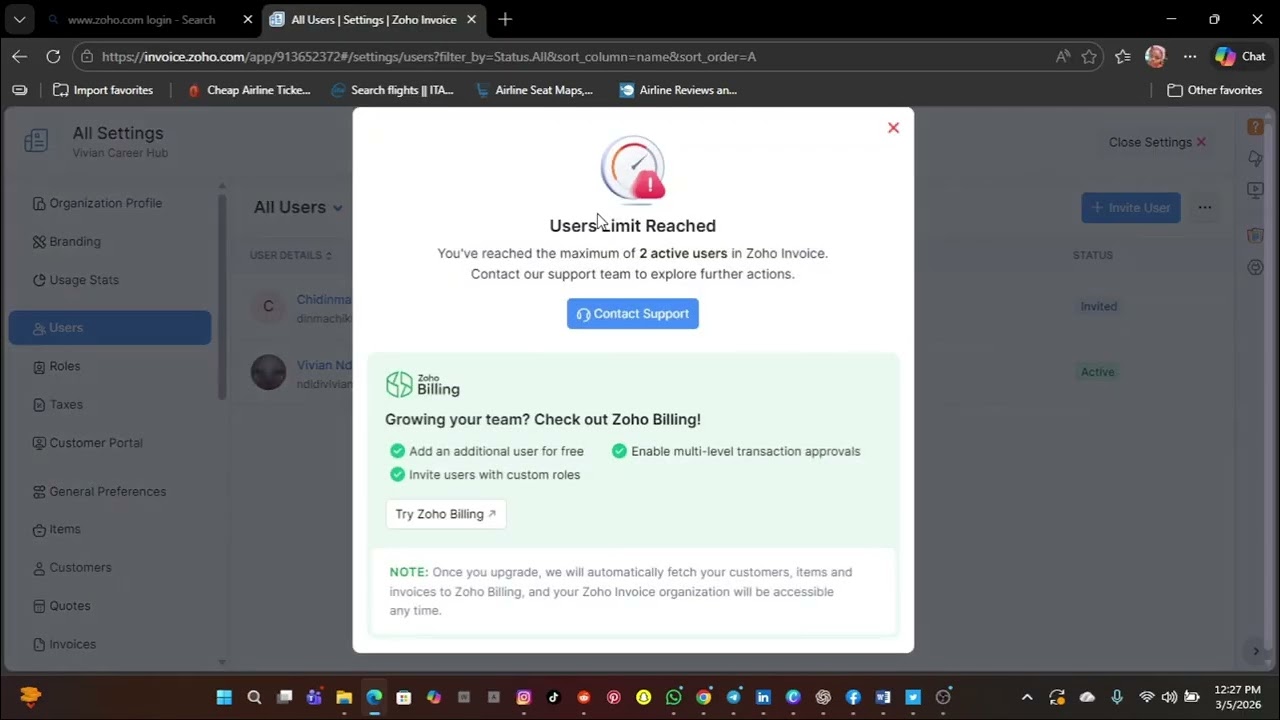Open the Import favorites bookmark
Image resolution: width=1280 pixels, height=720 pixels.
(x=103, y=90)
